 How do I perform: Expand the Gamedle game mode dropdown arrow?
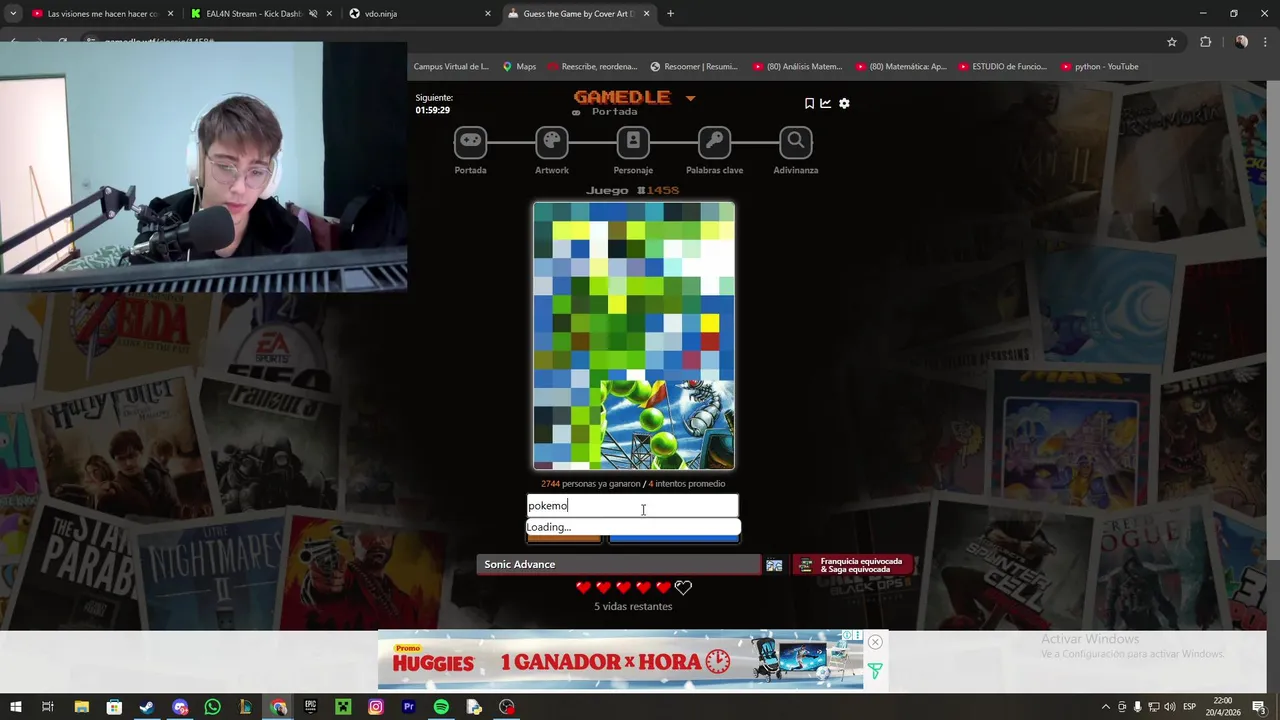click(x=690, y=98)
